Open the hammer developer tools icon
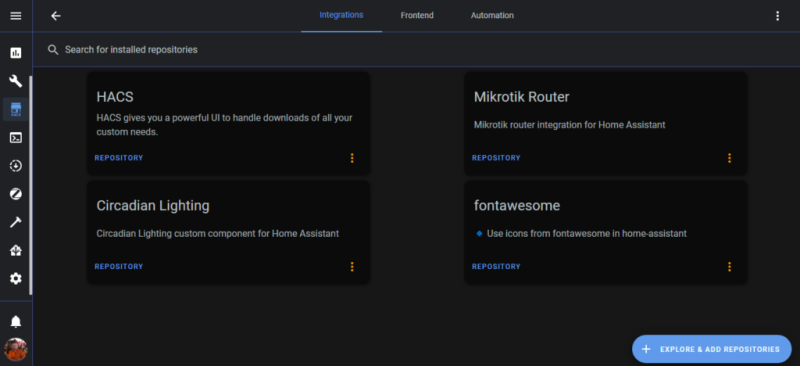Screen dimensions: 800x366 (16, 223)
